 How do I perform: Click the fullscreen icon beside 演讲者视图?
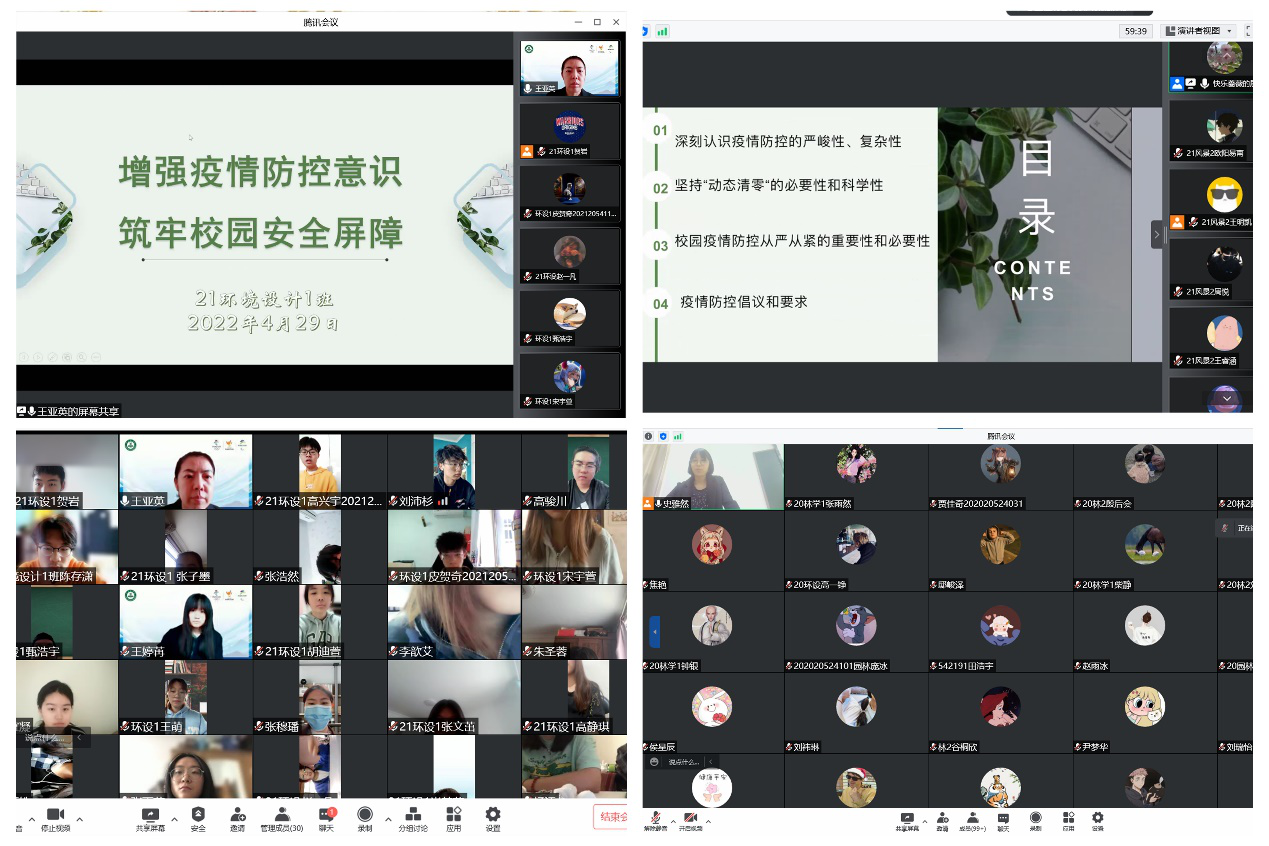pyautogui.click(x=1246, y=31)
